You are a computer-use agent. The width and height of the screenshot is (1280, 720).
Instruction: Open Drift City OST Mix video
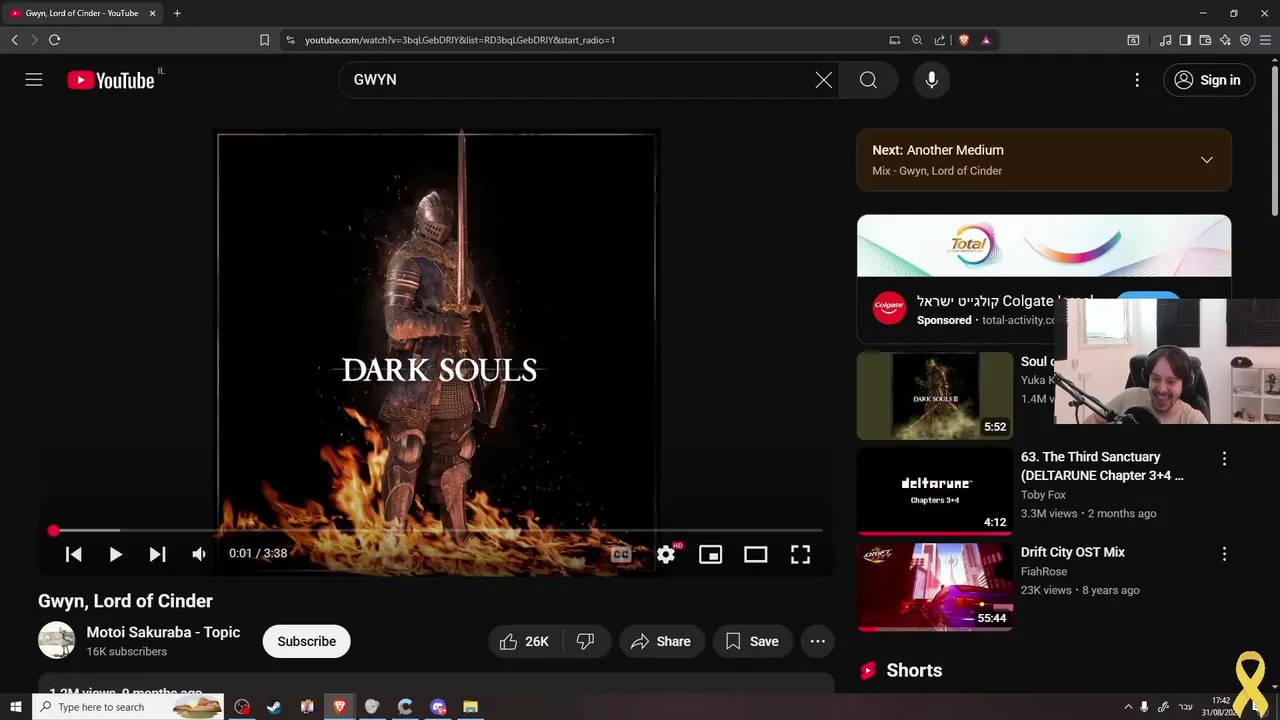pyautogui.click(x=1073, y=552)
